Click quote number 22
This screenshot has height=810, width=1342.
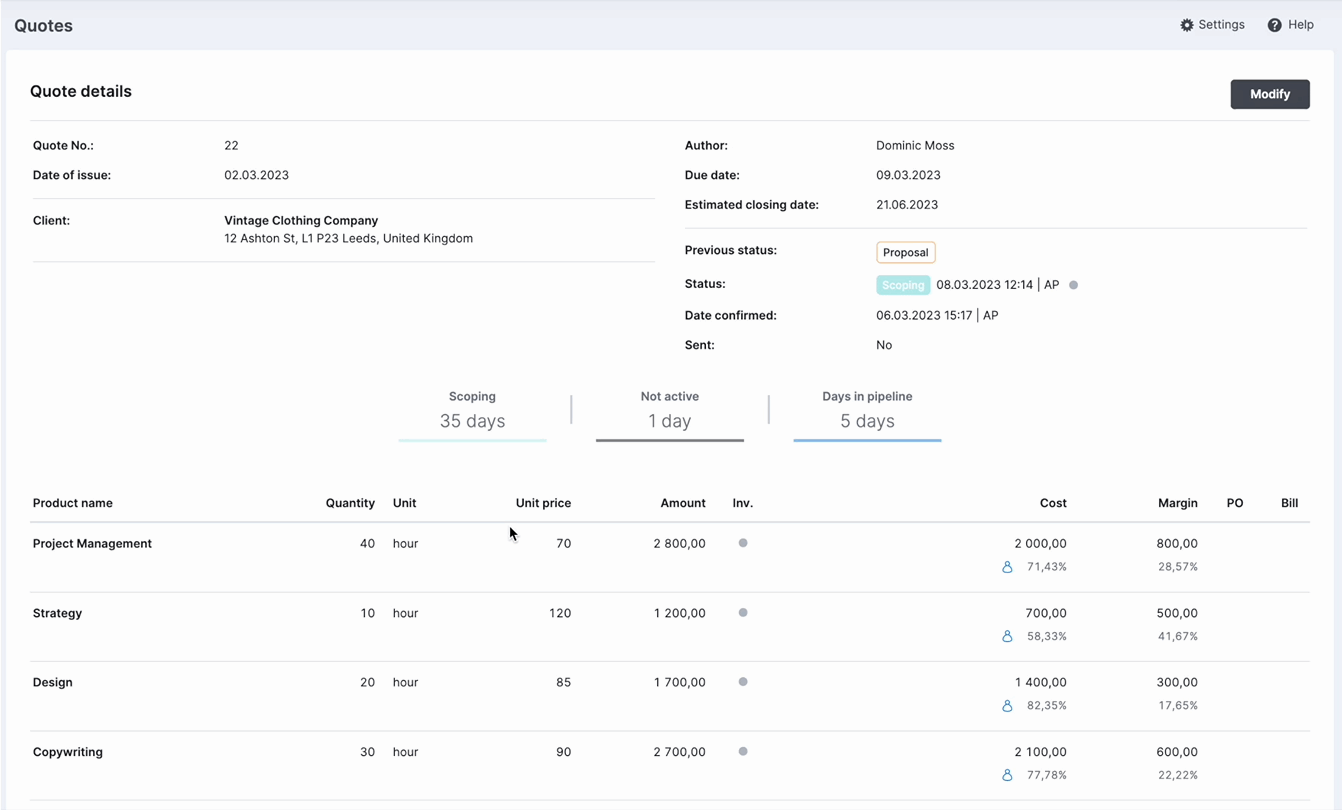pyautogui.click(x=231, y=145)
